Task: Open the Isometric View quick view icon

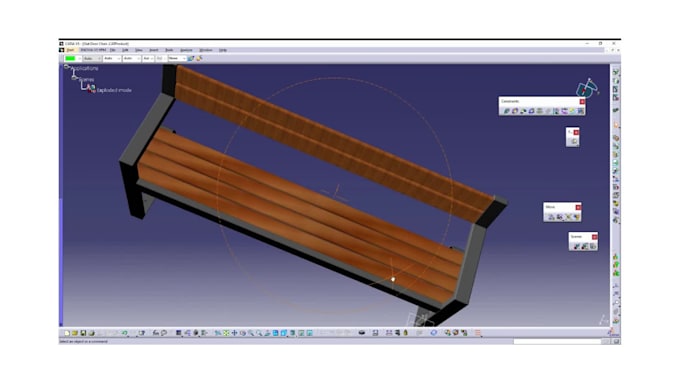Action: point(283,333)
